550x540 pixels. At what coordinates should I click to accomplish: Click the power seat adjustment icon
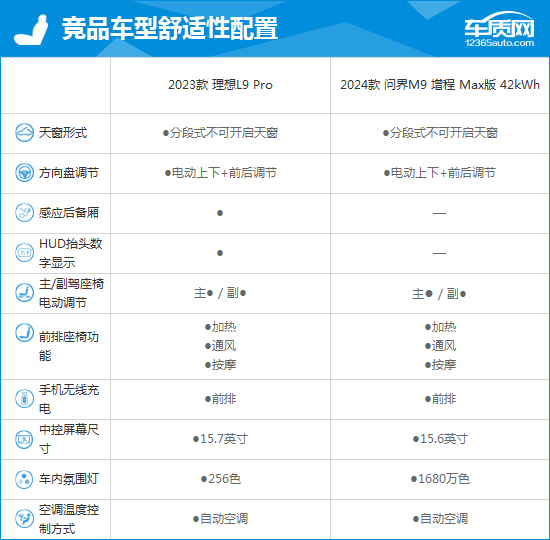(x=24, y=293)
